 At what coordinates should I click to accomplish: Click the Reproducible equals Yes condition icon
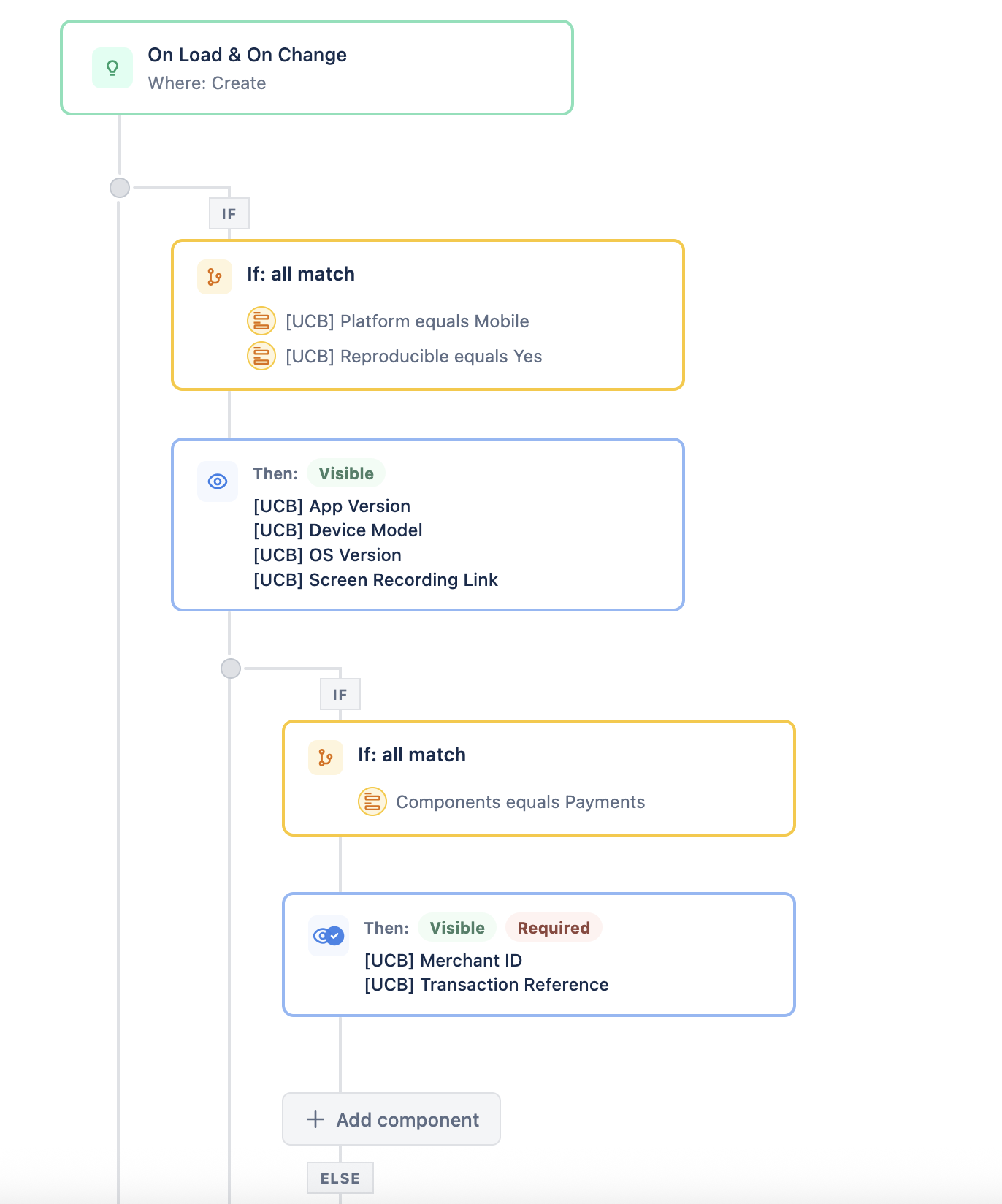coord(261,356)
